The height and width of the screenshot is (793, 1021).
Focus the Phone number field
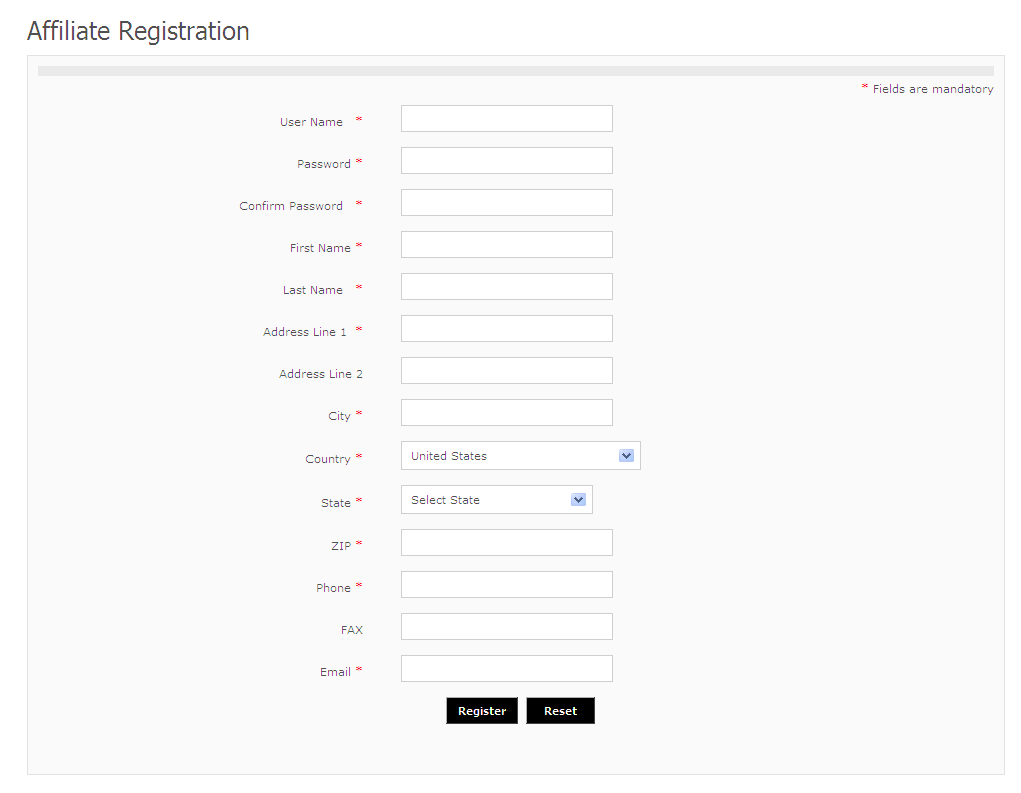coord(506,585)
